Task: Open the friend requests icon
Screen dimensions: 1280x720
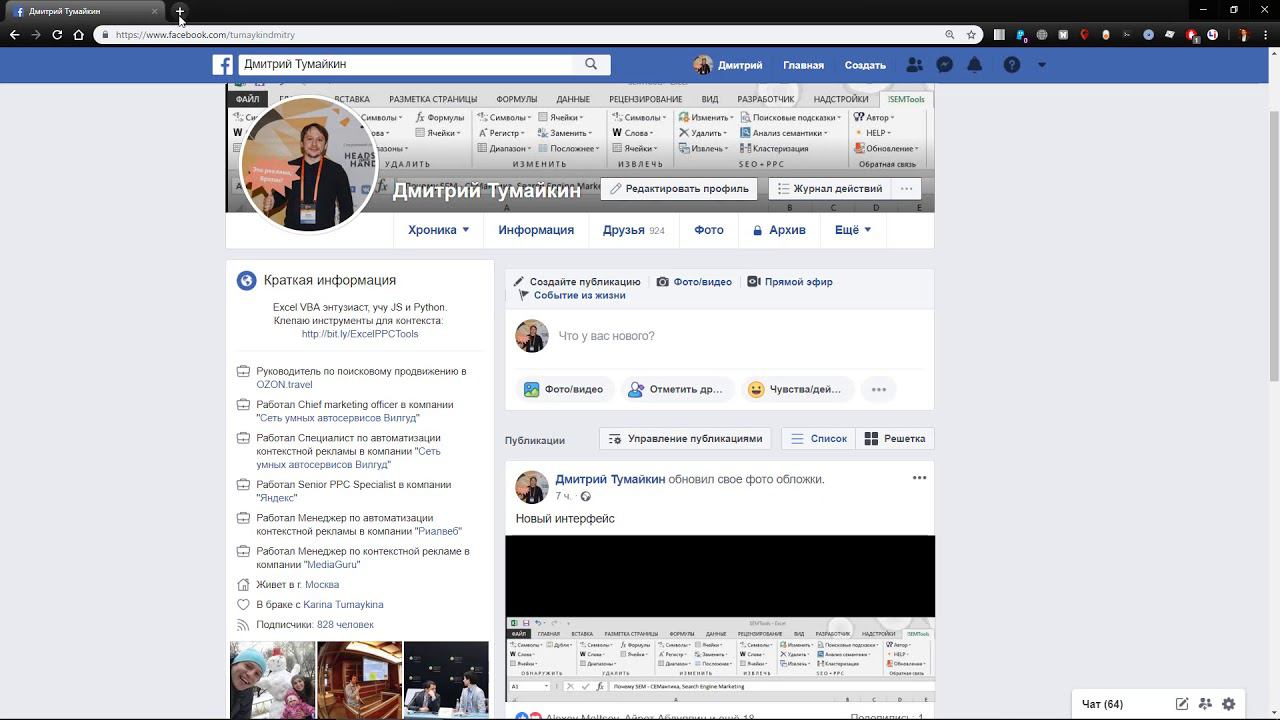Action: click(x=914, y=65)
